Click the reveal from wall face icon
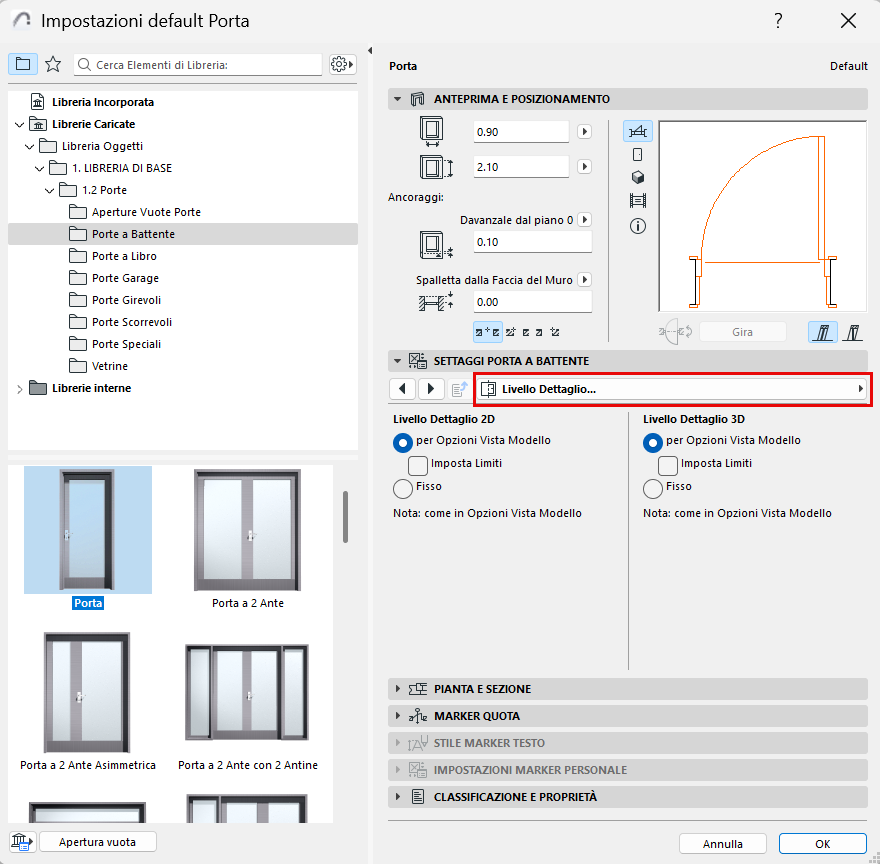 (436, 301)
